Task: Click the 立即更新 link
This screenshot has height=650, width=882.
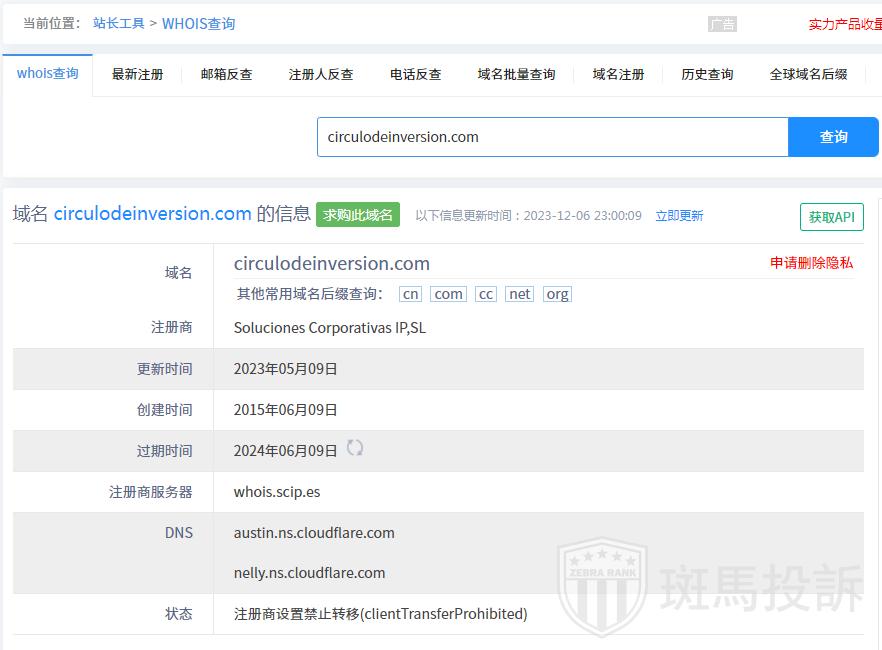Action: [679, 216]
